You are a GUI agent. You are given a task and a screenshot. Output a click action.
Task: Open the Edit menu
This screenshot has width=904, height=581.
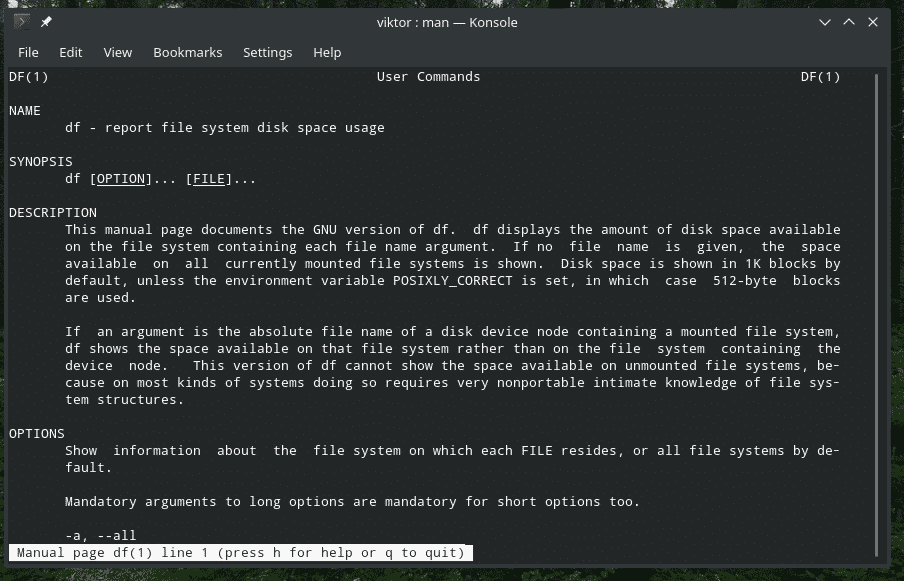70,52
